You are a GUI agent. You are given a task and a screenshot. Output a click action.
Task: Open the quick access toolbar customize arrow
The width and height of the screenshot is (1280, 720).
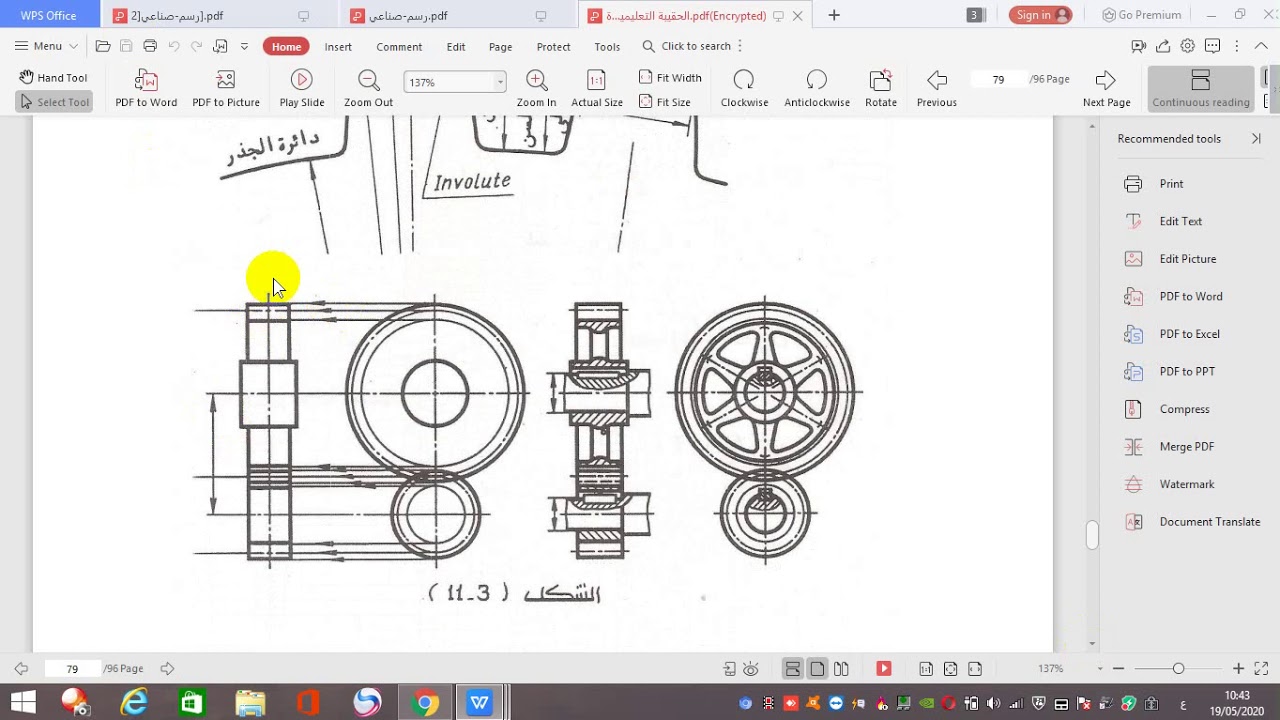coord(244,46)
